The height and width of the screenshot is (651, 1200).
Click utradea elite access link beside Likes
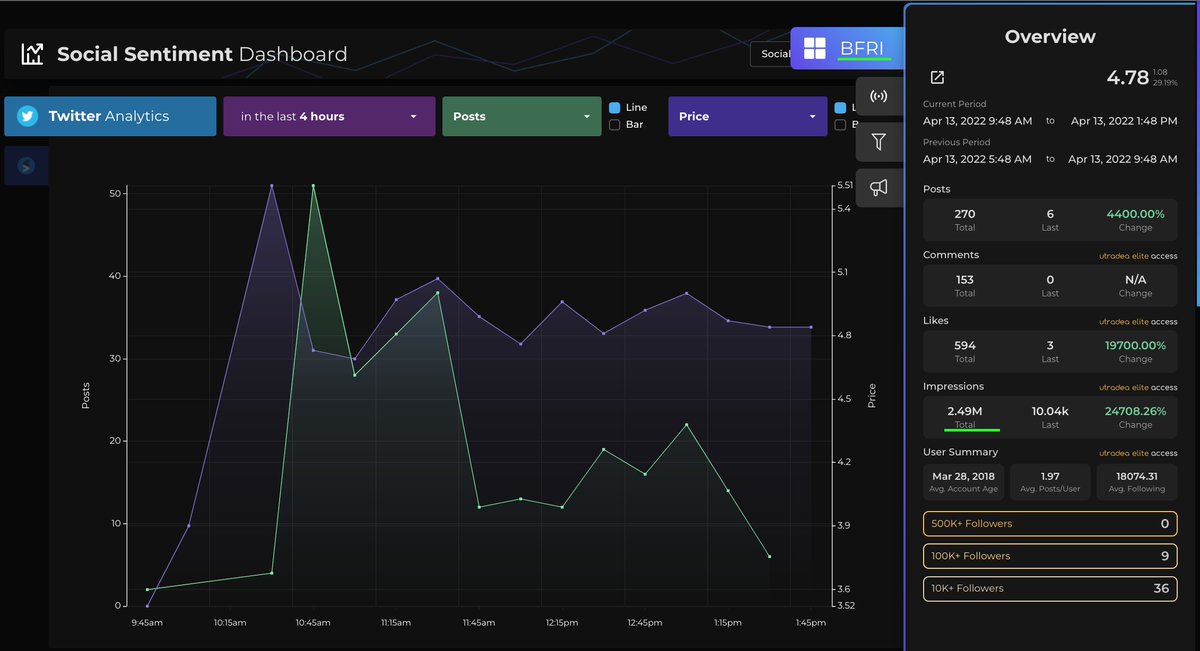tap(1139, 322)
